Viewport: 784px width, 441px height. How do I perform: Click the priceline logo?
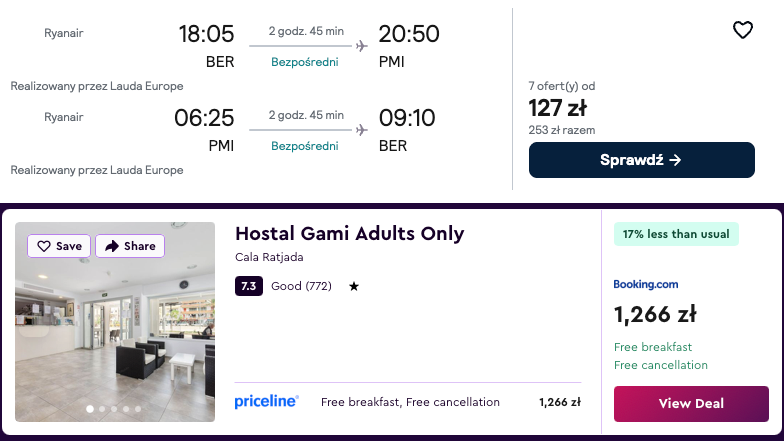pos(266,402)
